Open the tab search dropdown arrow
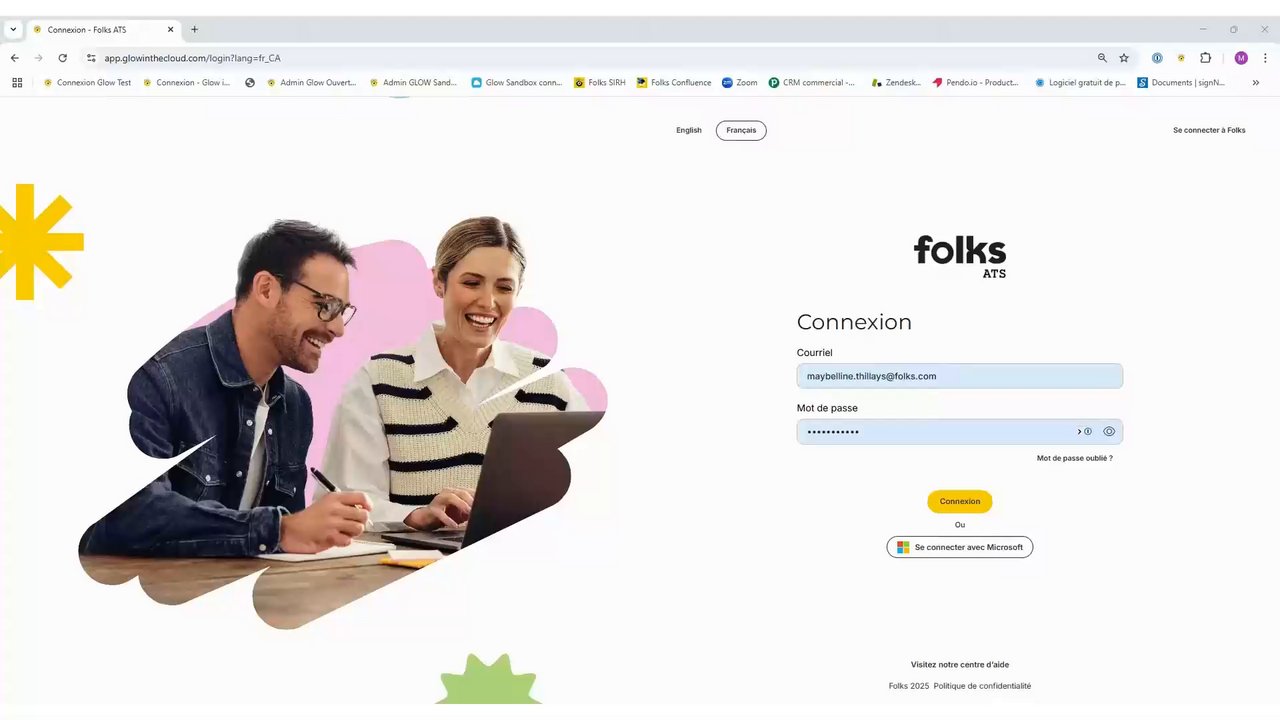This screenshot has width=1280, height=720. 13,29
